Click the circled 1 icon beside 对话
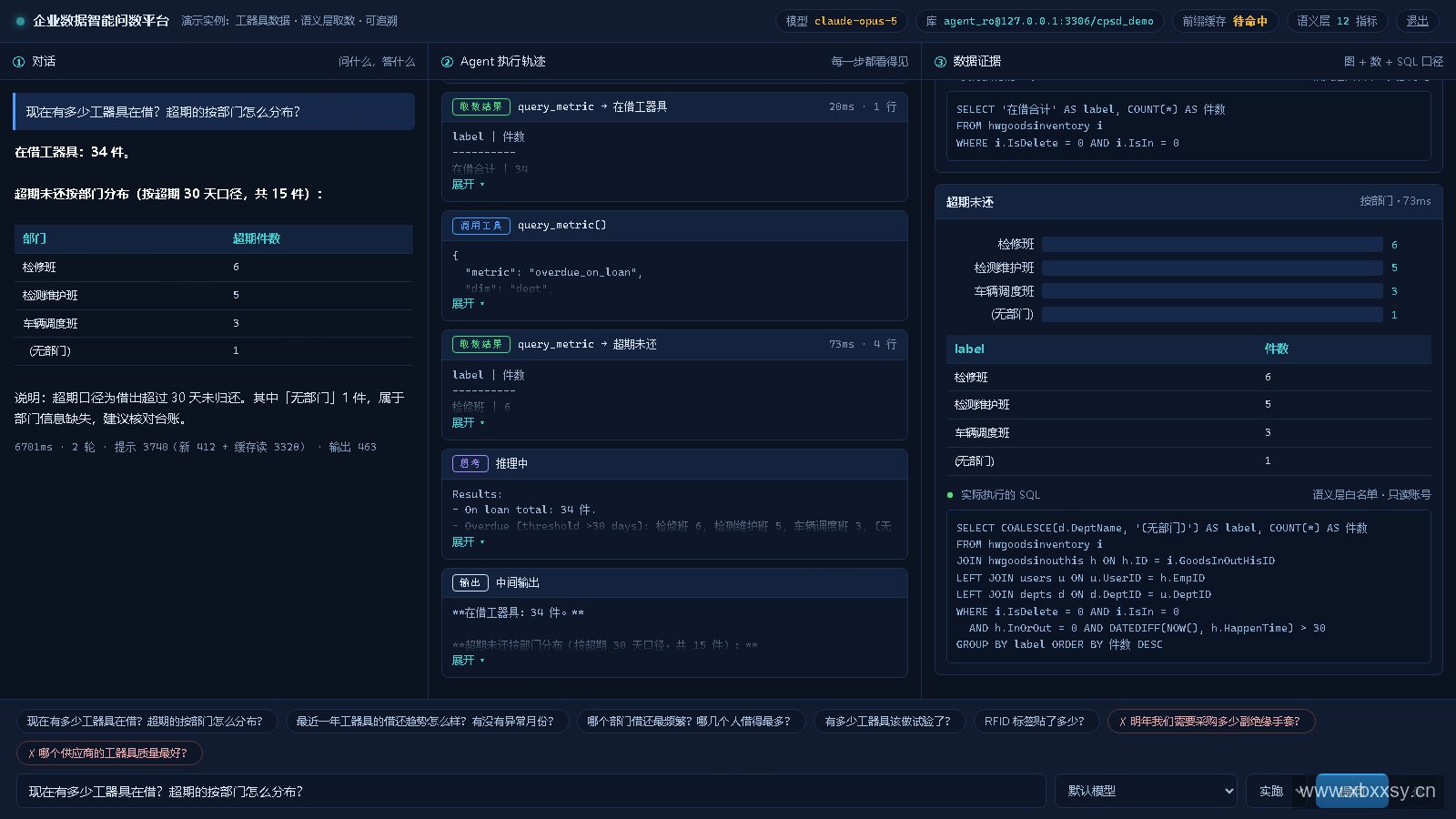Screen dimensions: 1456x819 [19, 62]
